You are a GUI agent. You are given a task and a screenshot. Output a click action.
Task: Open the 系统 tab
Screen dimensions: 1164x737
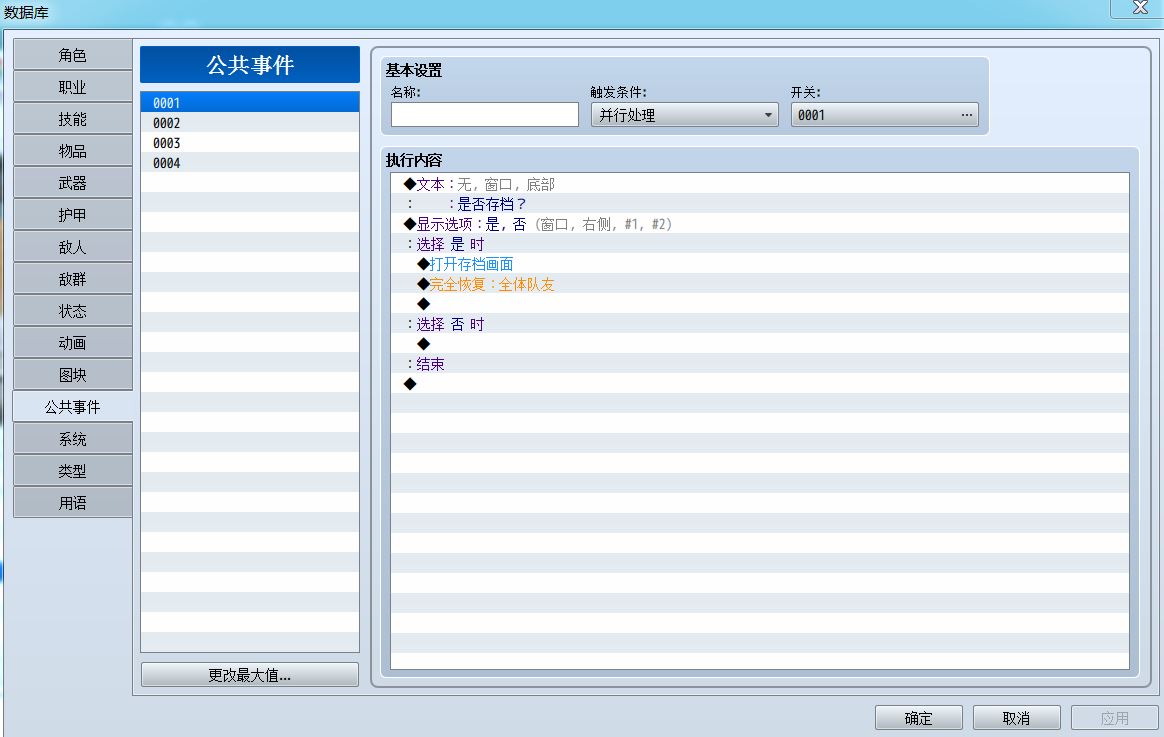pos(73,439)
